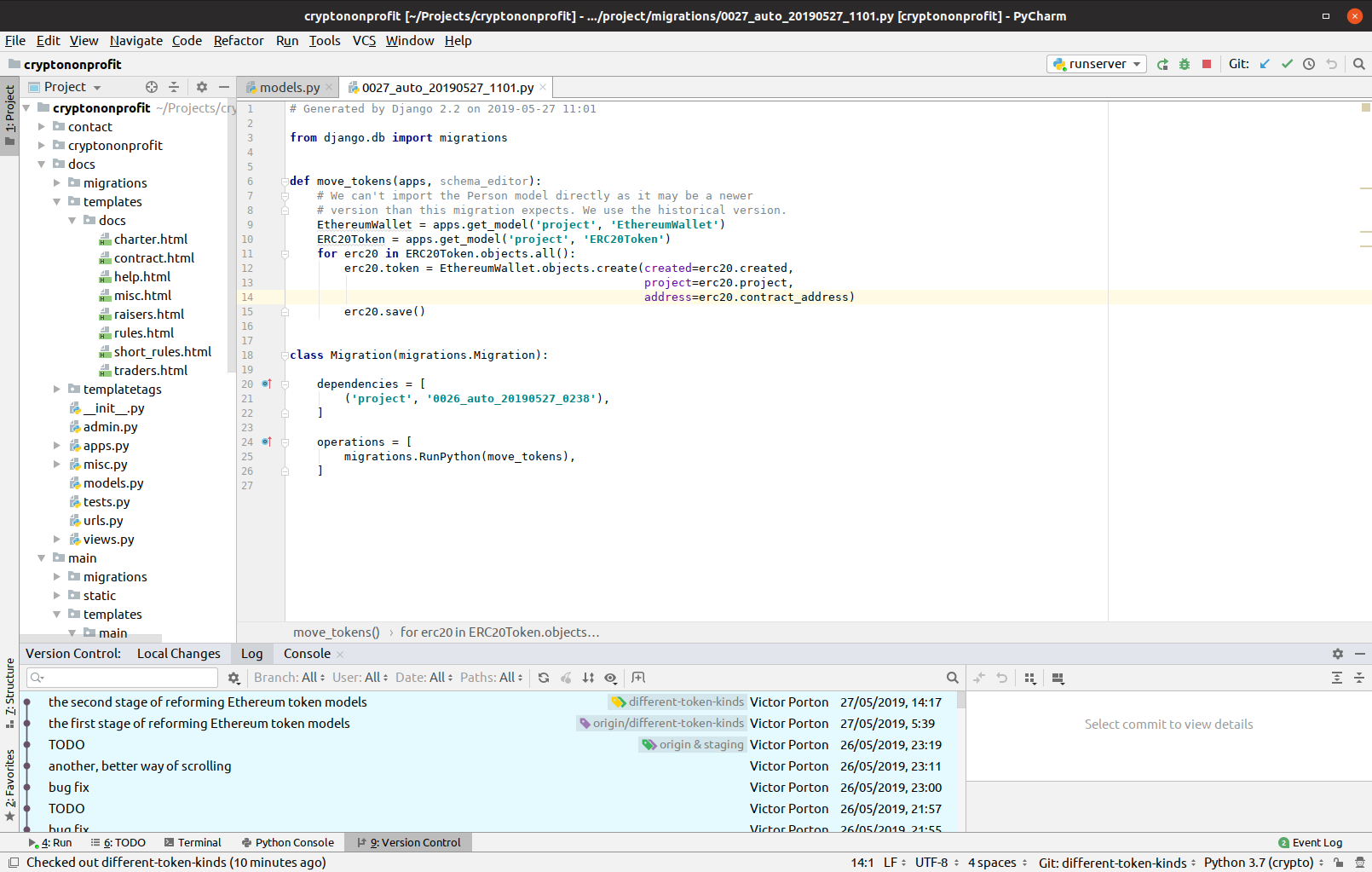Toggle the eye quick settings in log toolbar
The width and height of the screenshot is (1372, 872).
click(611, 678)
